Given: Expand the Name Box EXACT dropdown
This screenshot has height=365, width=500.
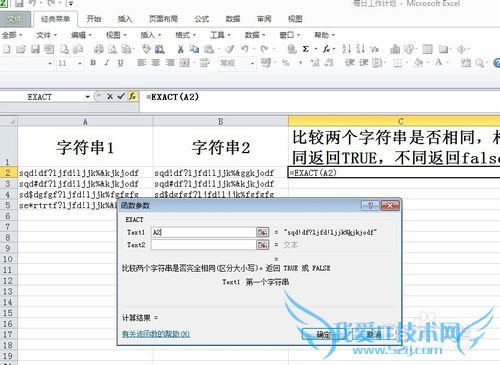Looking at the screenshot, I should click(87, 97).
